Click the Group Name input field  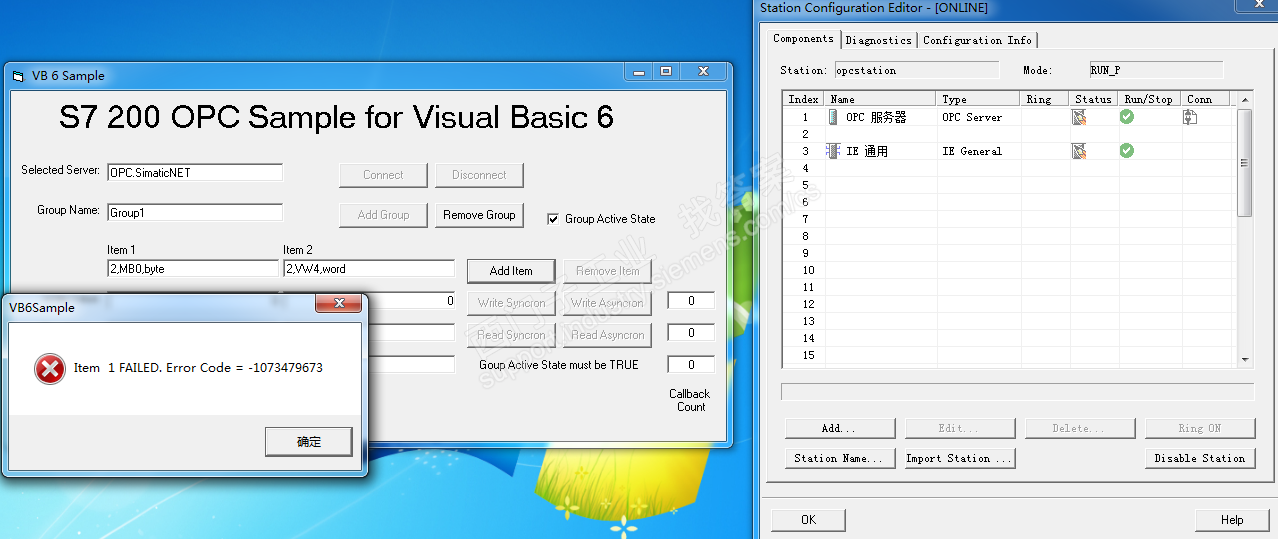coord(194,212)
